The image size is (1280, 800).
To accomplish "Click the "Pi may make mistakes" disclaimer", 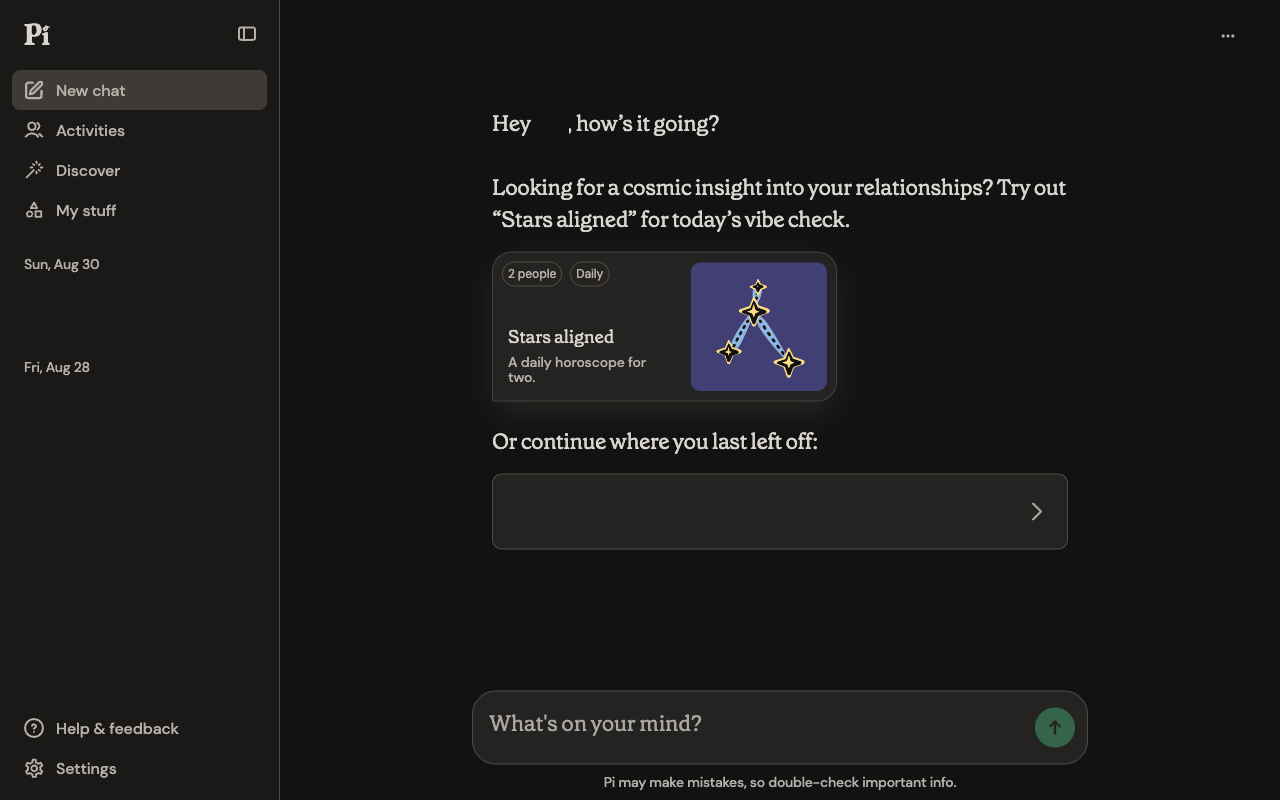I will tap(780, 782).
